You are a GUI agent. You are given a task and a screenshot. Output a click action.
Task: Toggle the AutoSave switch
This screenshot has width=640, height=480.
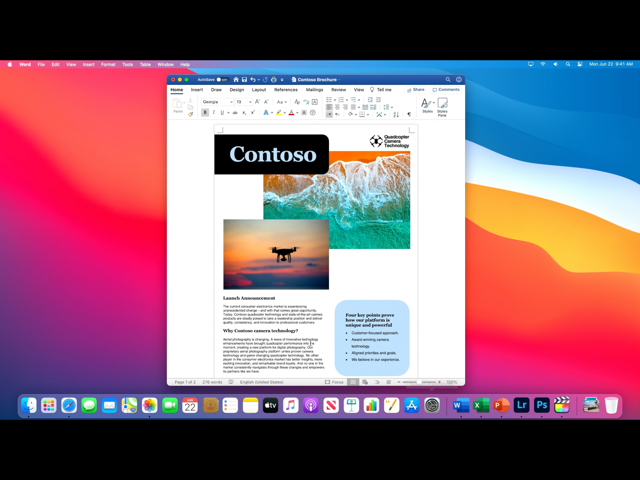[222, 80]
